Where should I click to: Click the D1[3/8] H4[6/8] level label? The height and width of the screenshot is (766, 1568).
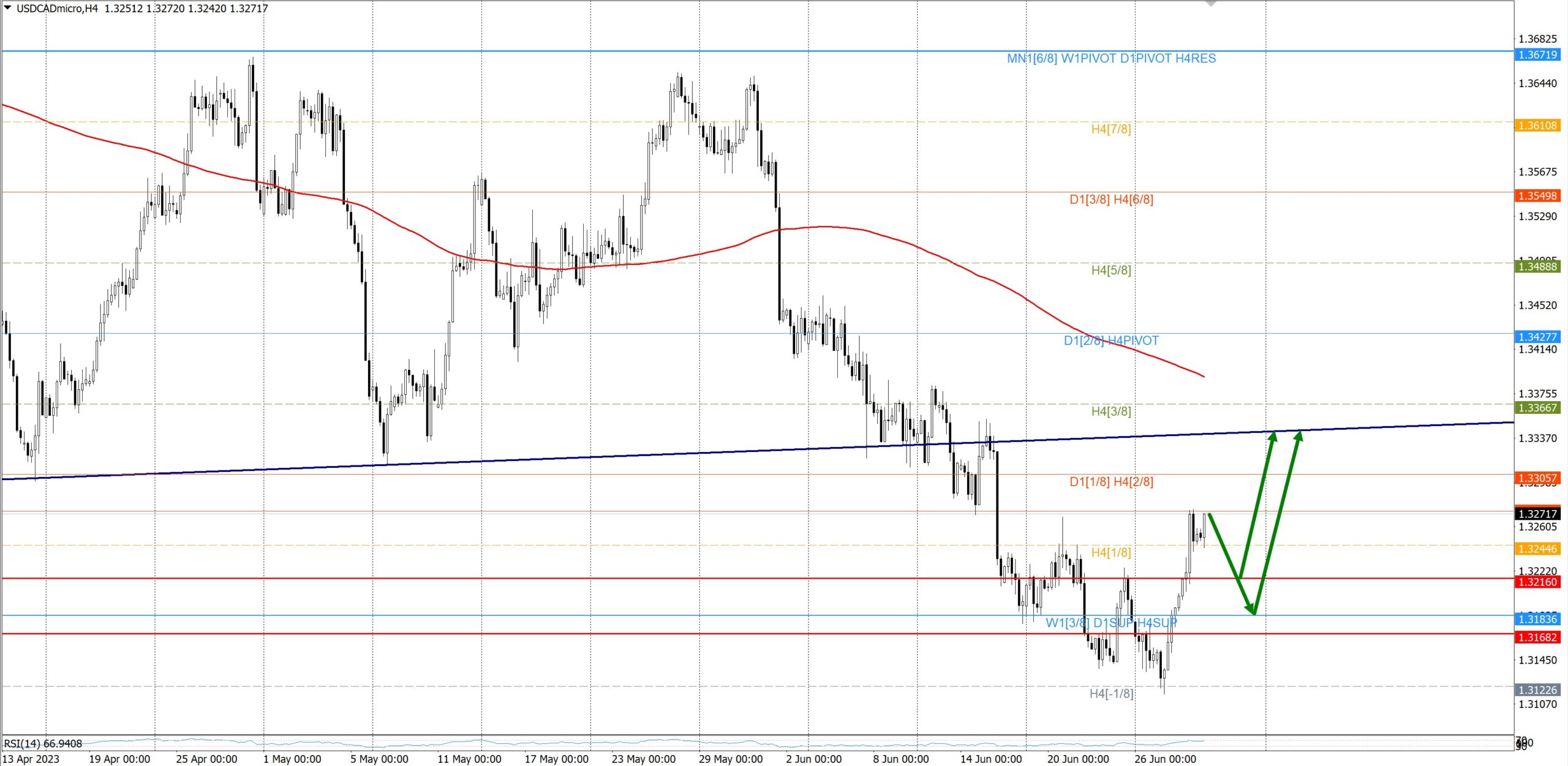1111,200
